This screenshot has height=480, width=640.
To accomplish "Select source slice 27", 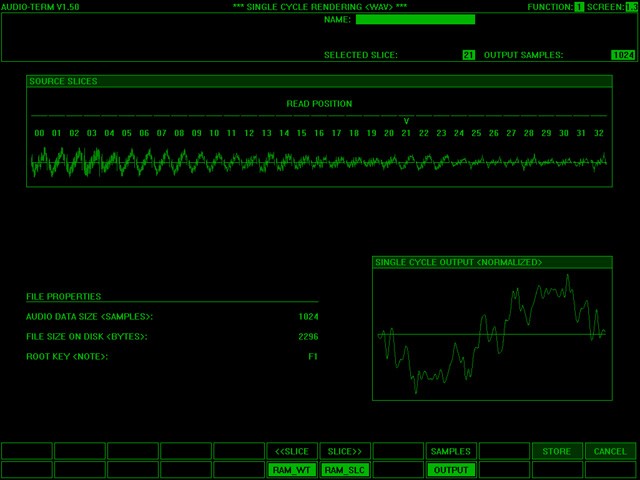I will (x=511, y=133).
